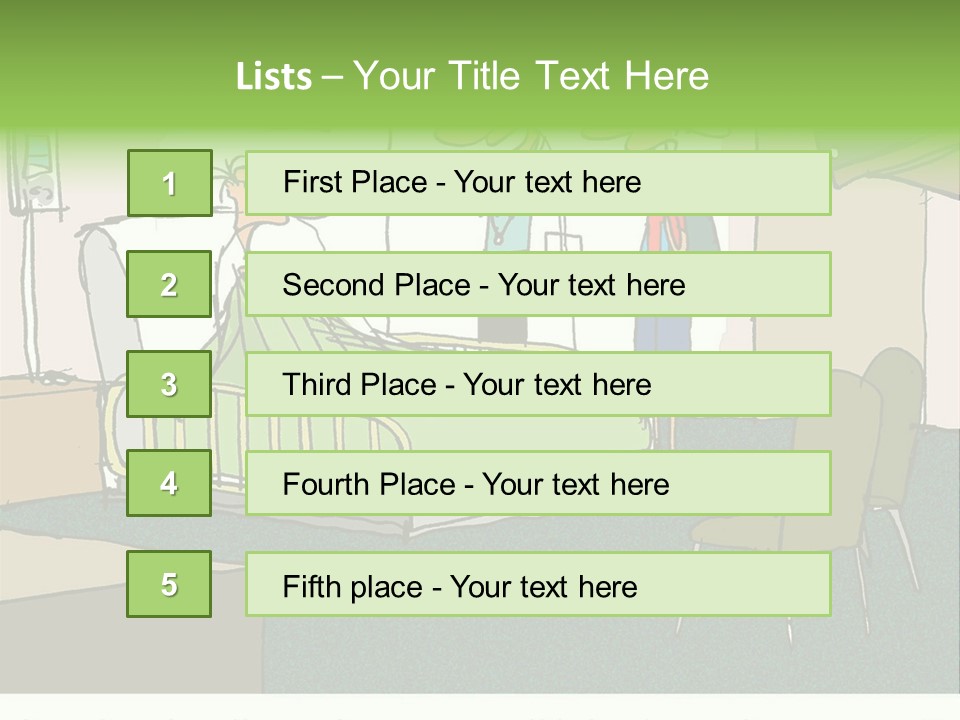Click the green number 5 box
The width and height of the screenshot is (960, 720).
point(169,584)
